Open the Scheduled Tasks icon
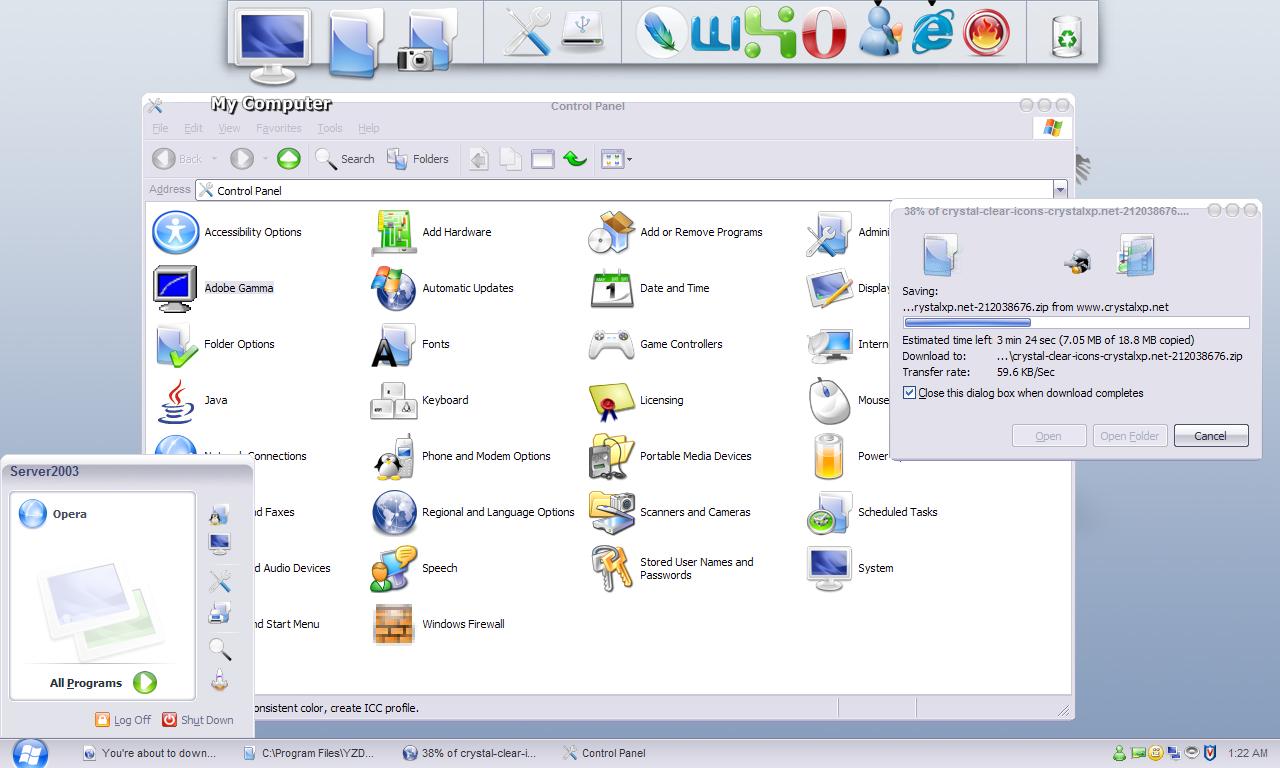The height and width of the screenshot is (768, 1280). coord(829,512)
